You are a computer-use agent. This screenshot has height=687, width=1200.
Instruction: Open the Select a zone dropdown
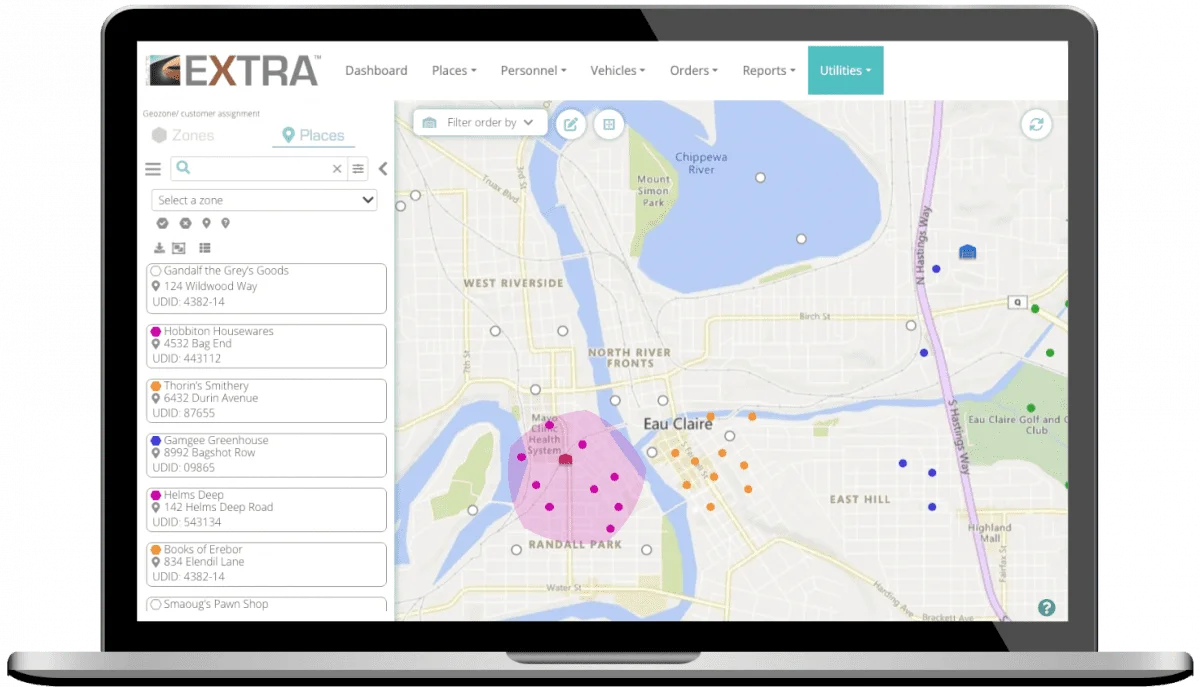click(x=264, y=200)
